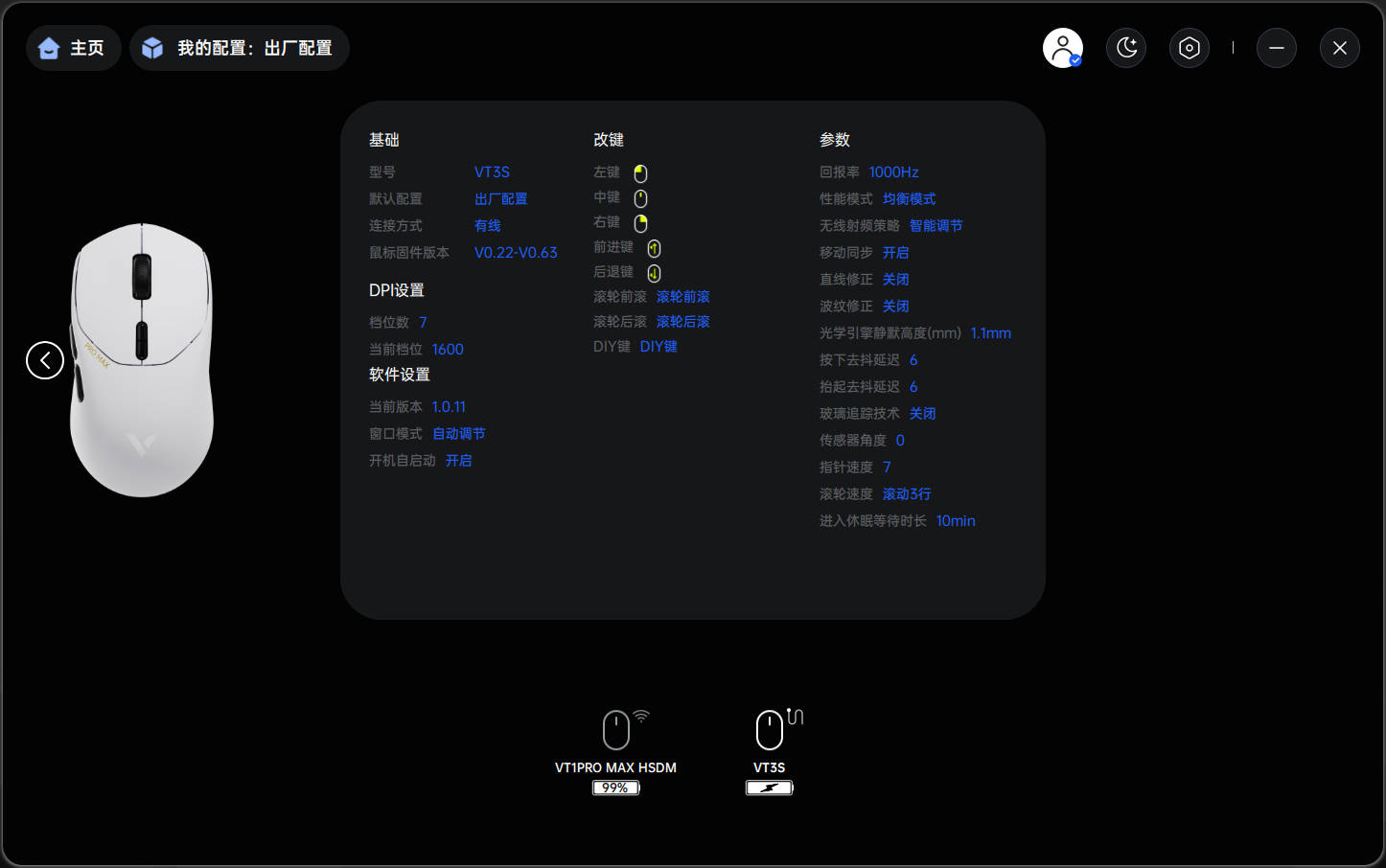Click the 档位数 value 7

423,323
